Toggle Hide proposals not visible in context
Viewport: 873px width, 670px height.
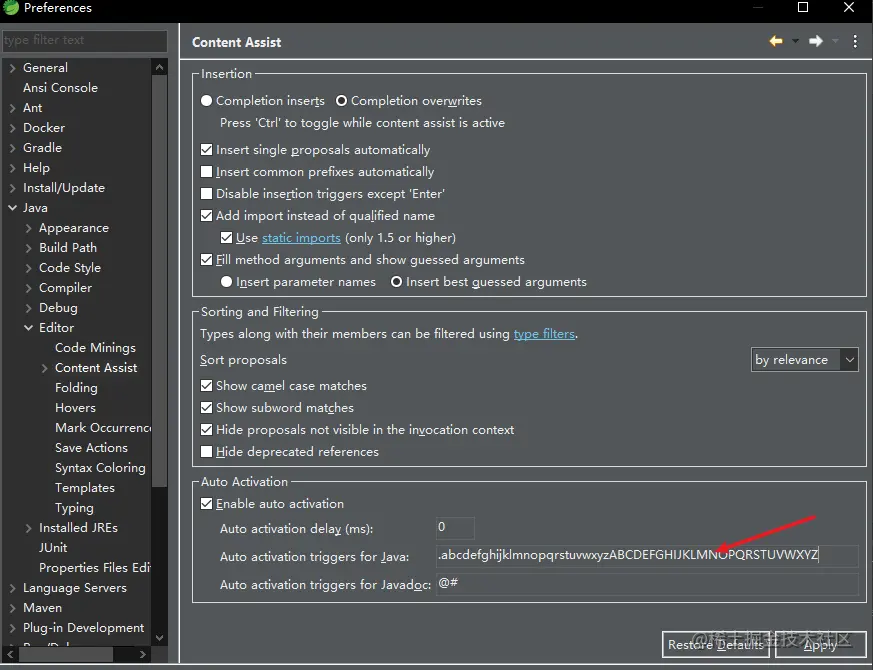click(x=207, y=430)
